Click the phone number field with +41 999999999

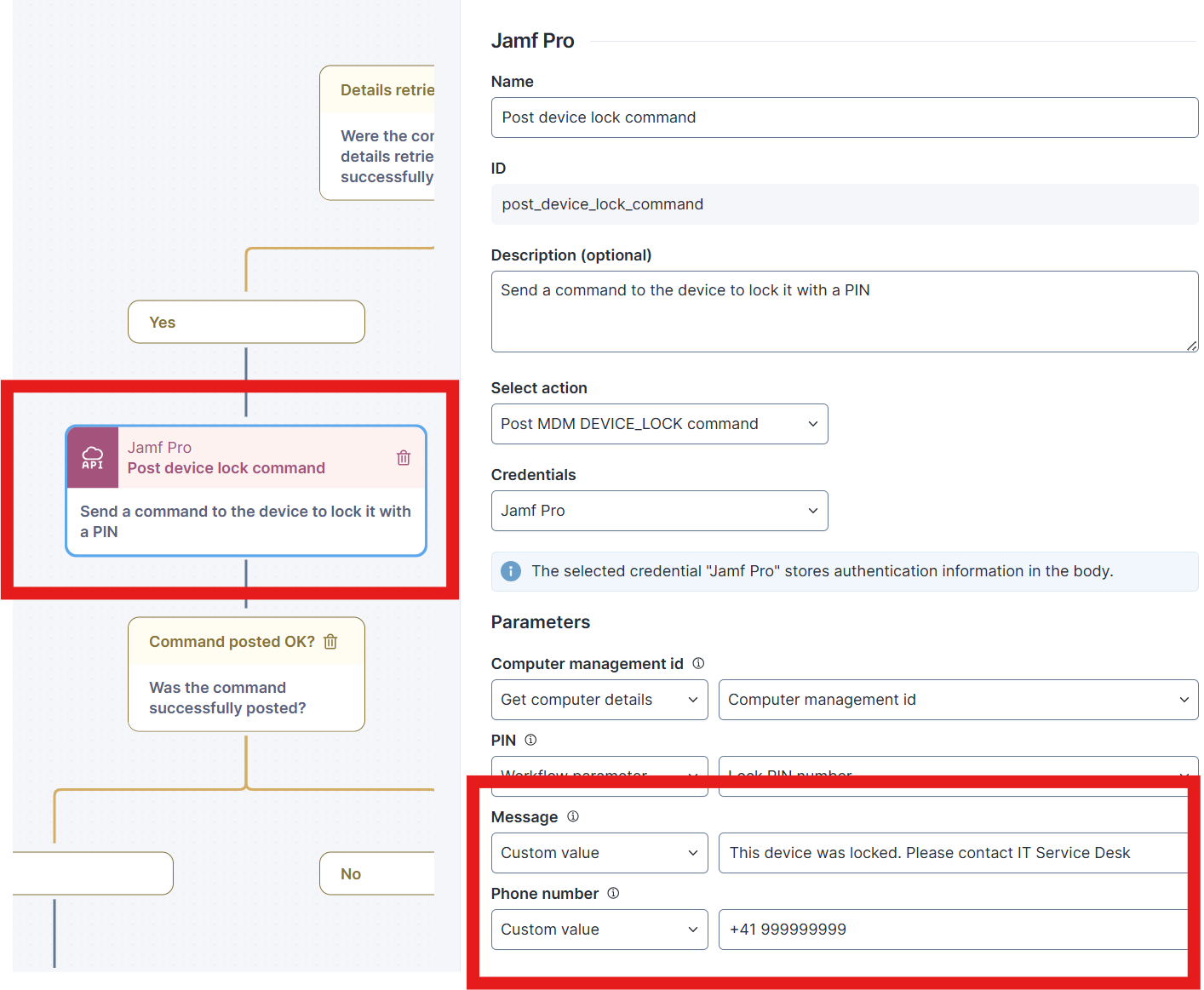click(952, 930)
